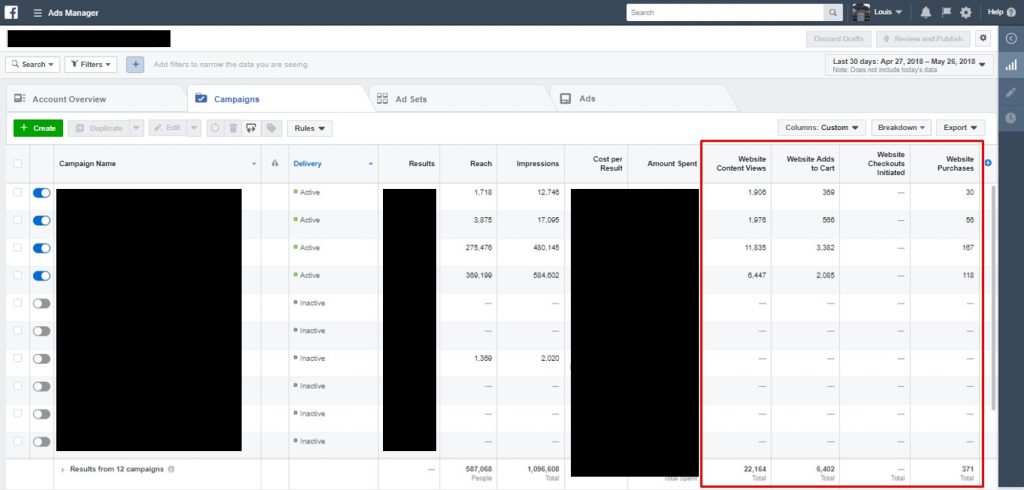
Task: Open the Louis account dropdown
Action: point(888,12)
